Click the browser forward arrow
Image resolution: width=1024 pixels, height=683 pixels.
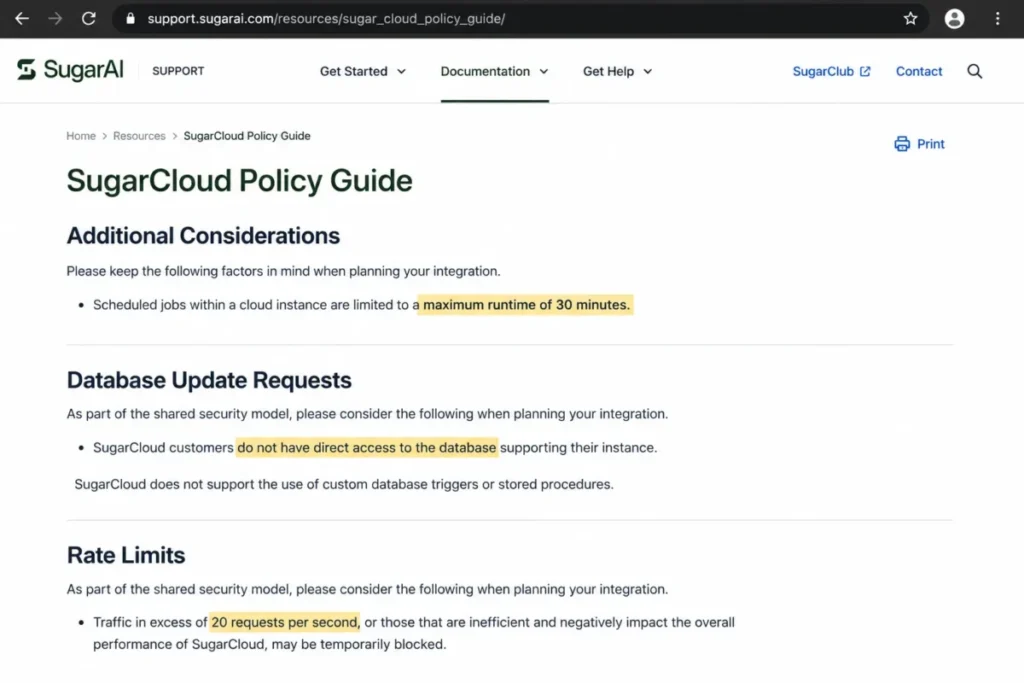tap(55, 18)
